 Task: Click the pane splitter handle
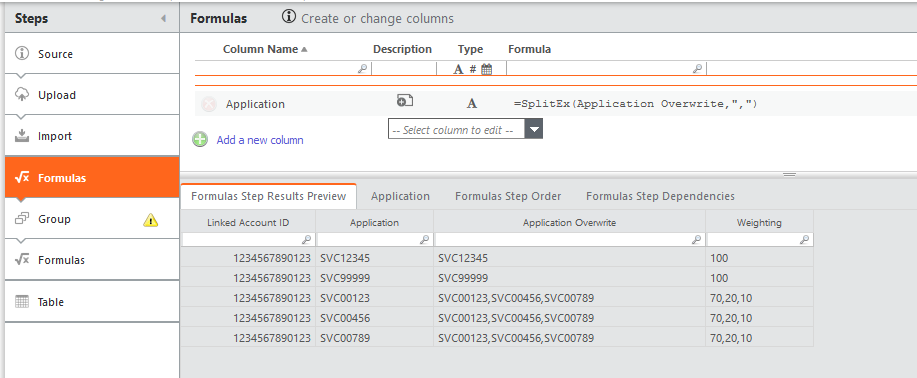(790, 174)
